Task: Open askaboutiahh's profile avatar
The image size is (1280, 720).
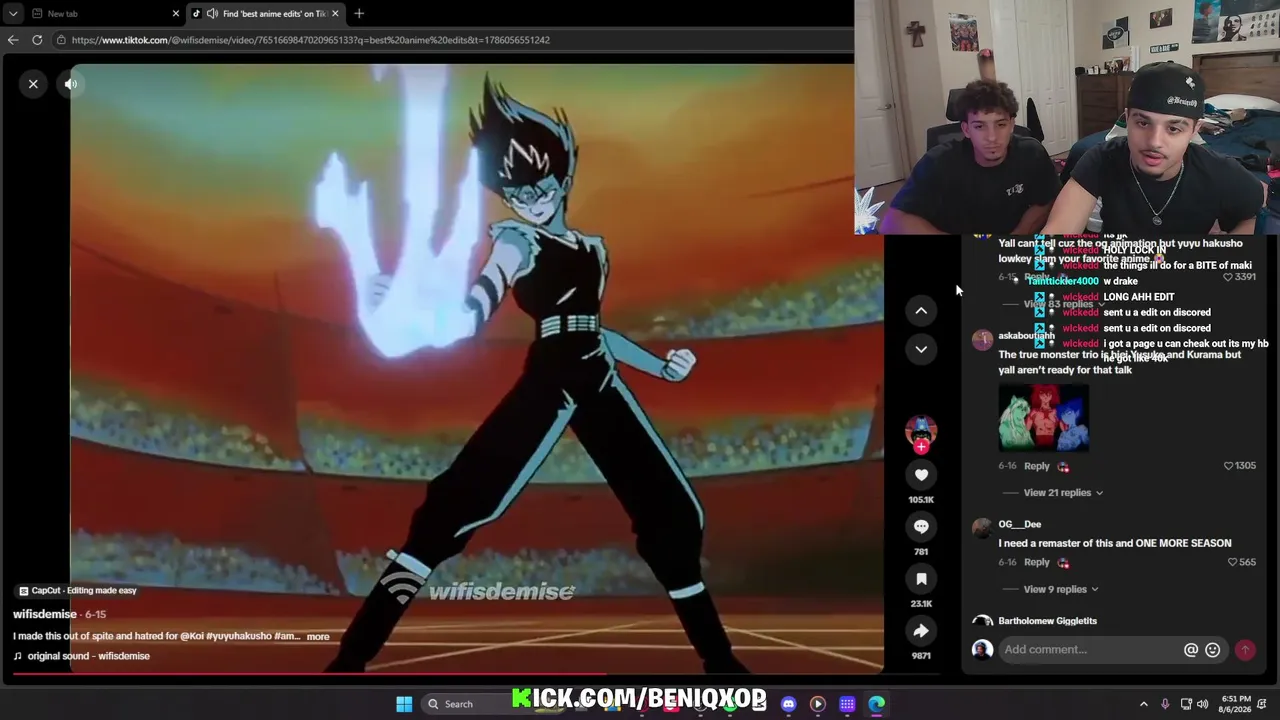Action: tap(982, 341)
